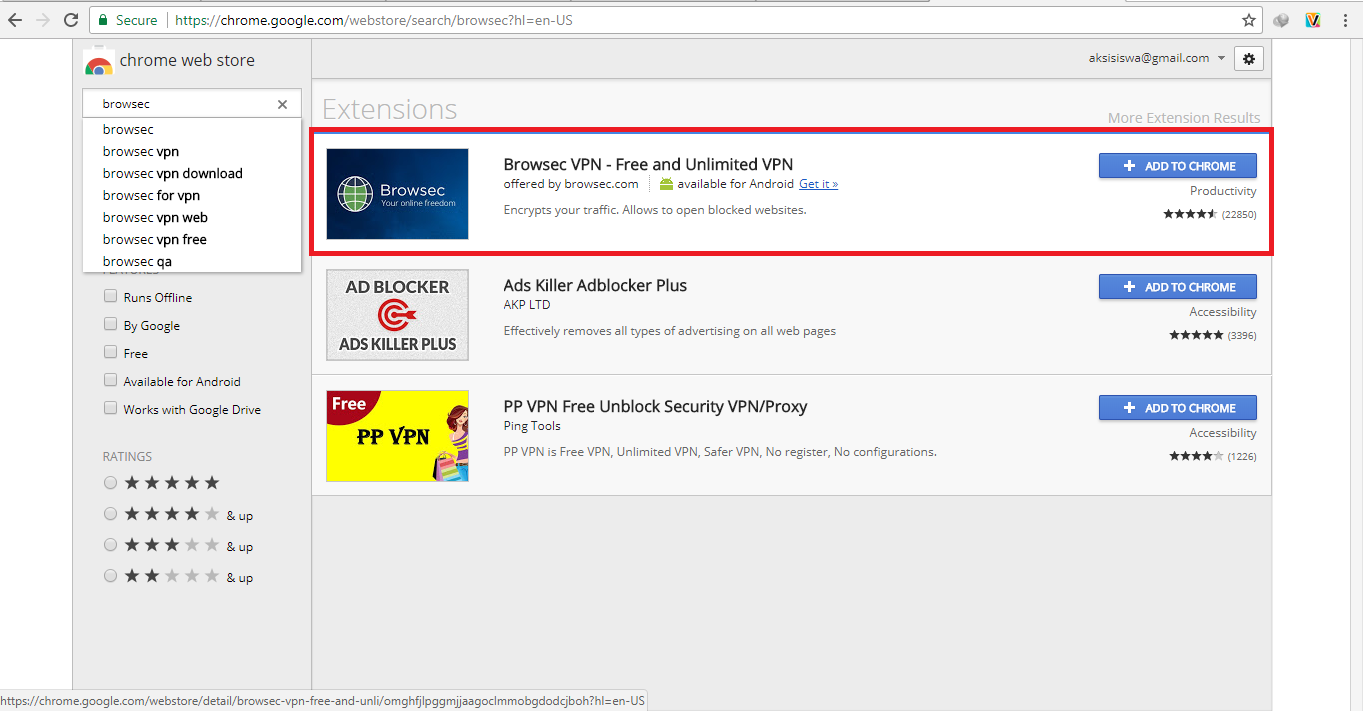Choose the 'browsec vpn download' suggestion

pos(192,173)
